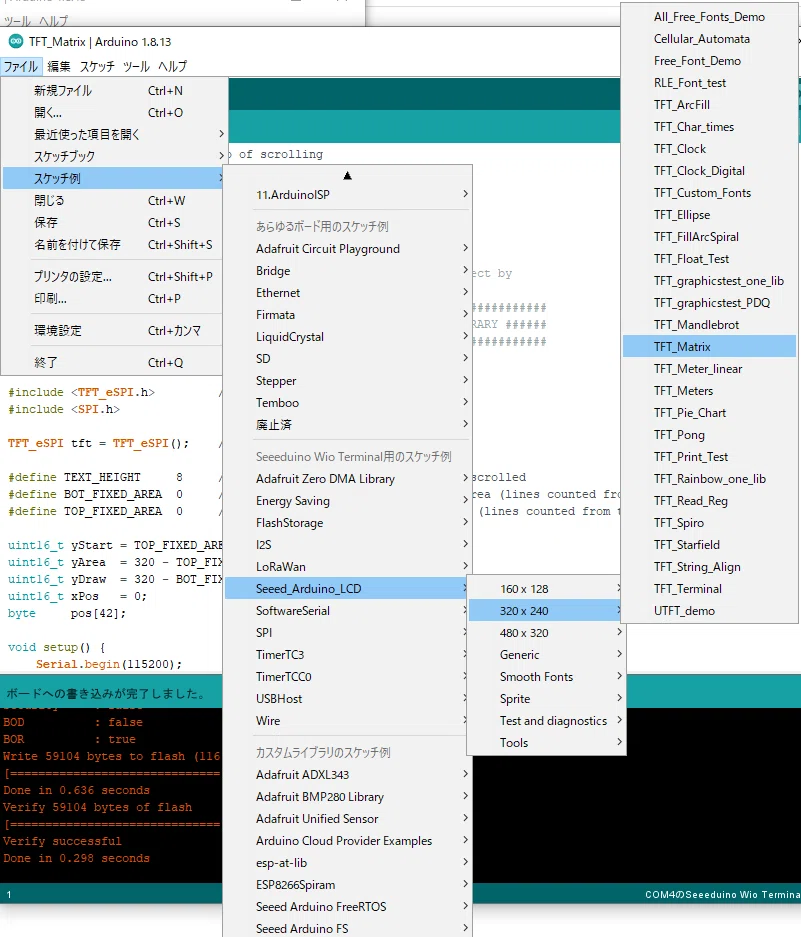
Task: Expand LiquidCrystal examples
Action: 348,337
